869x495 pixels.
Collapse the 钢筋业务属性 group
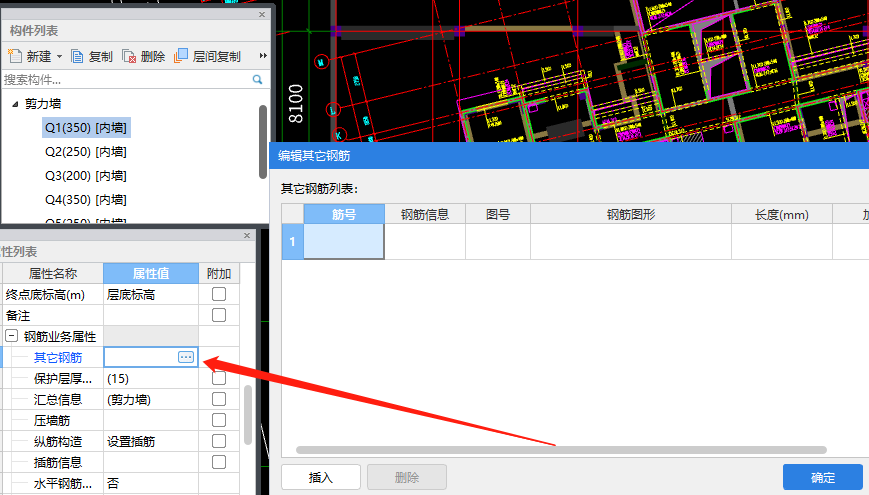(11, 335)
